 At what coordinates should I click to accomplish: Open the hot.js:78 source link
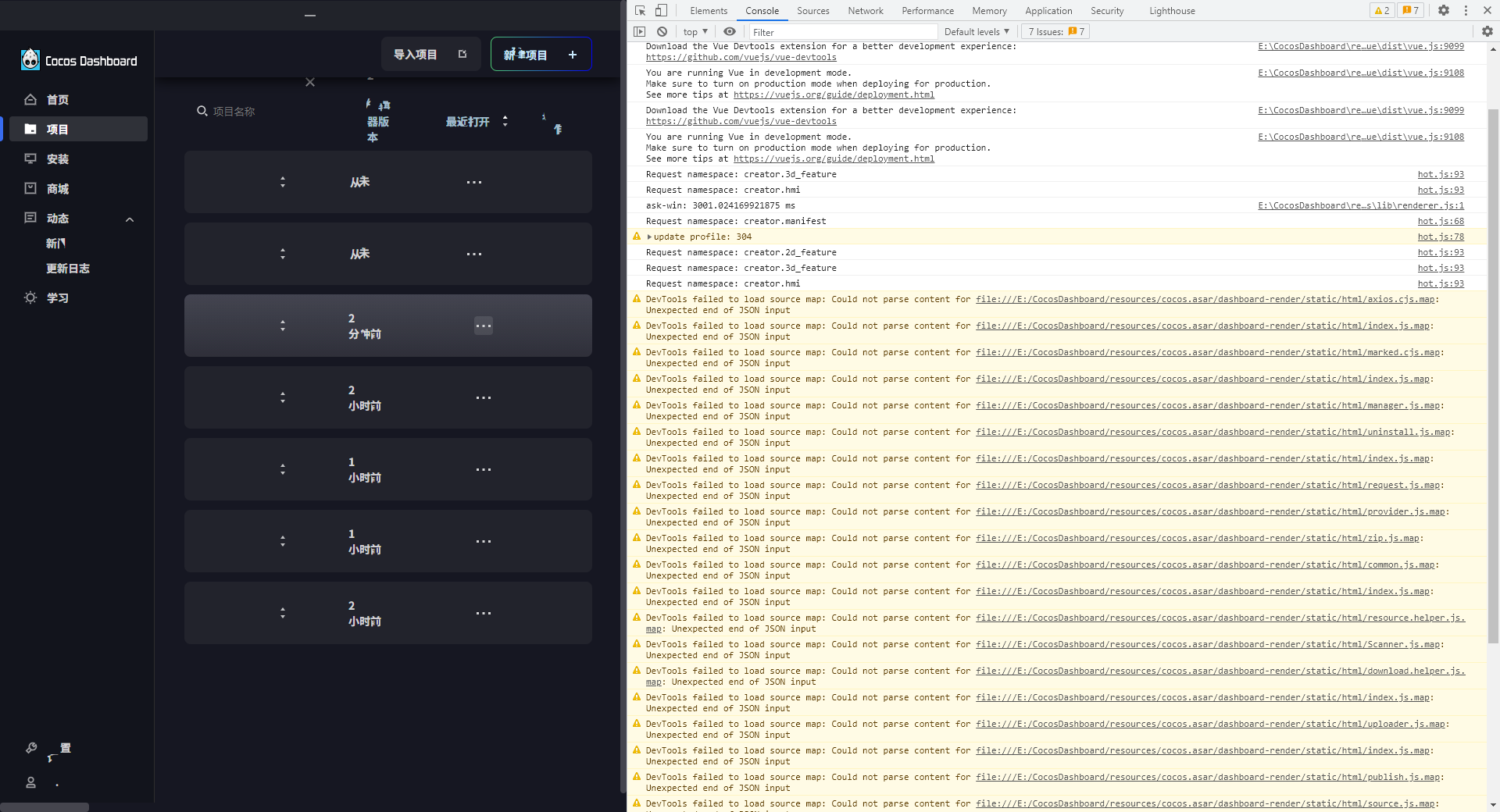coord(1441,237)
